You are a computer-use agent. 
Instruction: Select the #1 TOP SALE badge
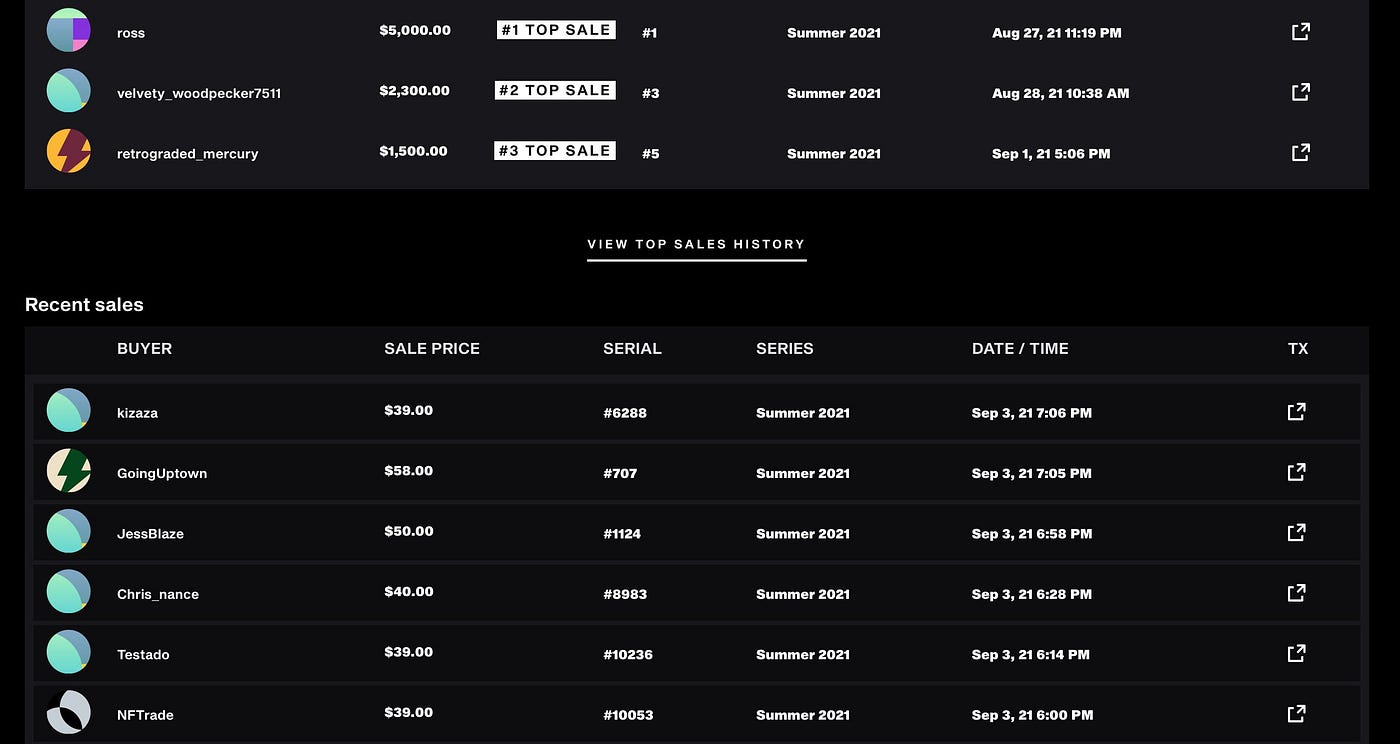click(x=556, y=30)
